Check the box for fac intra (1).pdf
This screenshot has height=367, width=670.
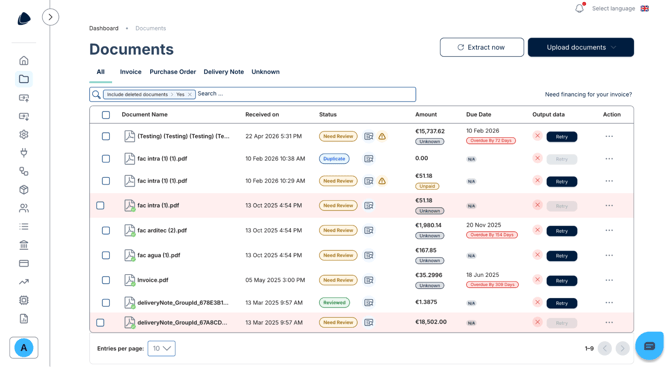(x=100, y=206)
